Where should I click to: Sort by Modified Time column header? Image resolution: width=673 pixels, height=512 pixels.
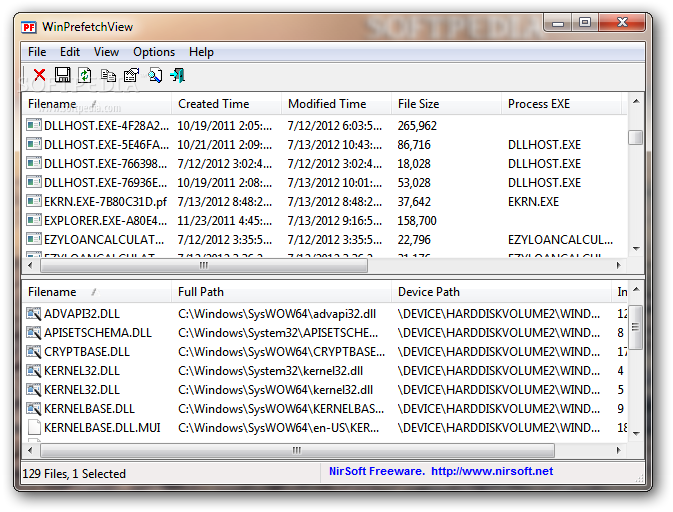tap(336, 104)
